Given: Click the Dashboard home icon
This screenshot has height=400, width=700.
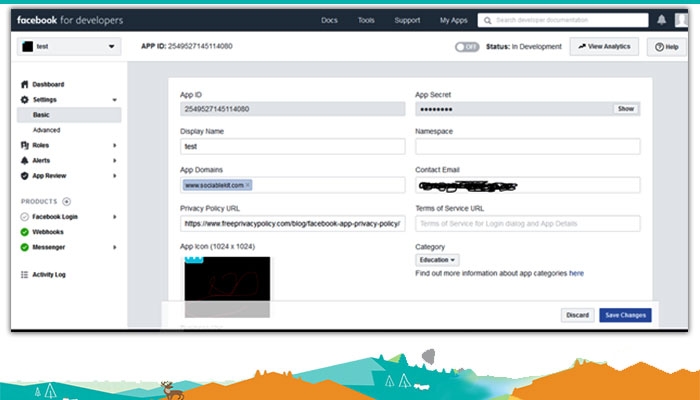Looking at the screenshot, I should pos(24,85).
